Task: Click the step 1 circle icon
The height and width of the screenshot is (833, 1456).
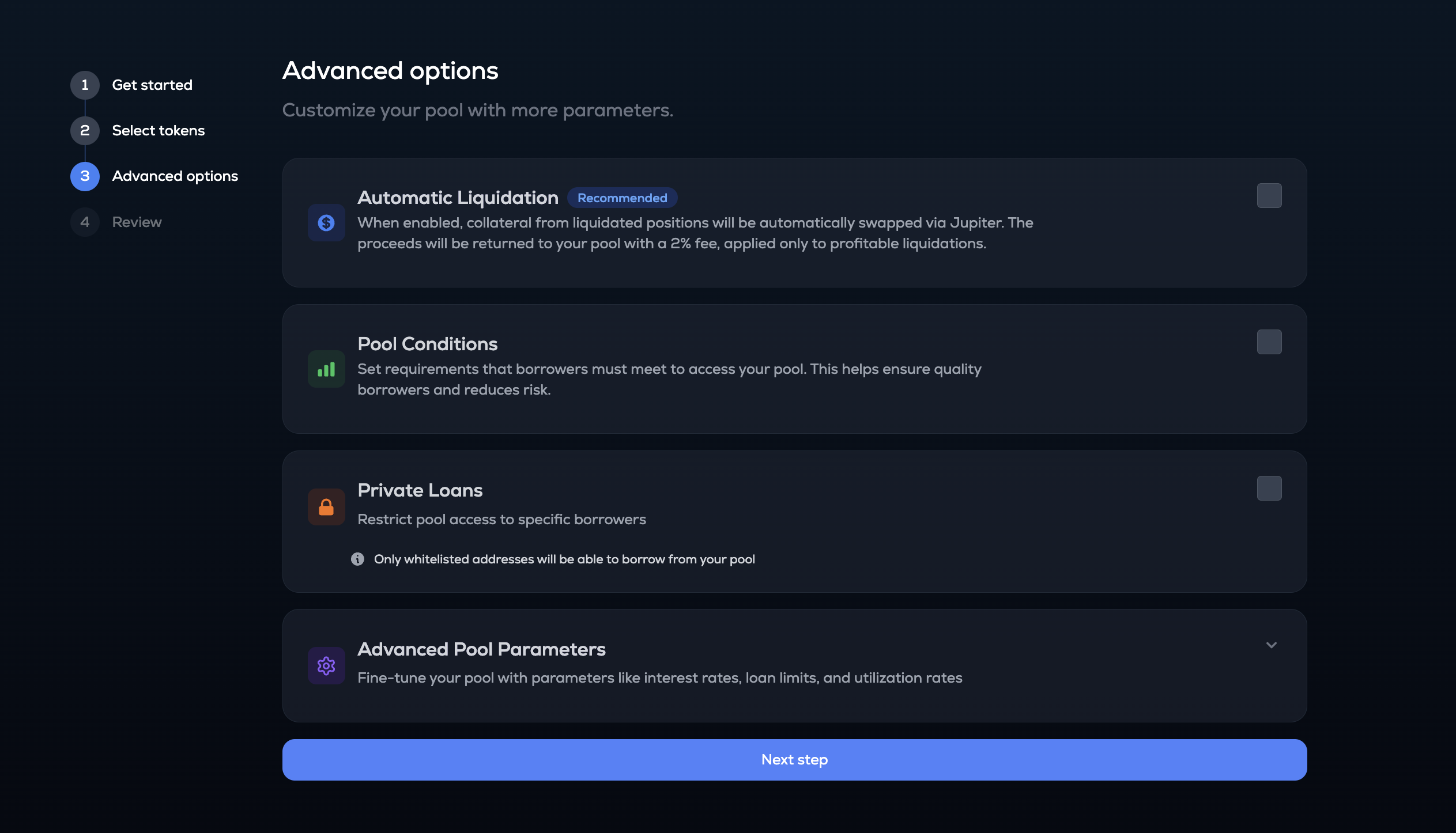Action: (x=85, y=85)
